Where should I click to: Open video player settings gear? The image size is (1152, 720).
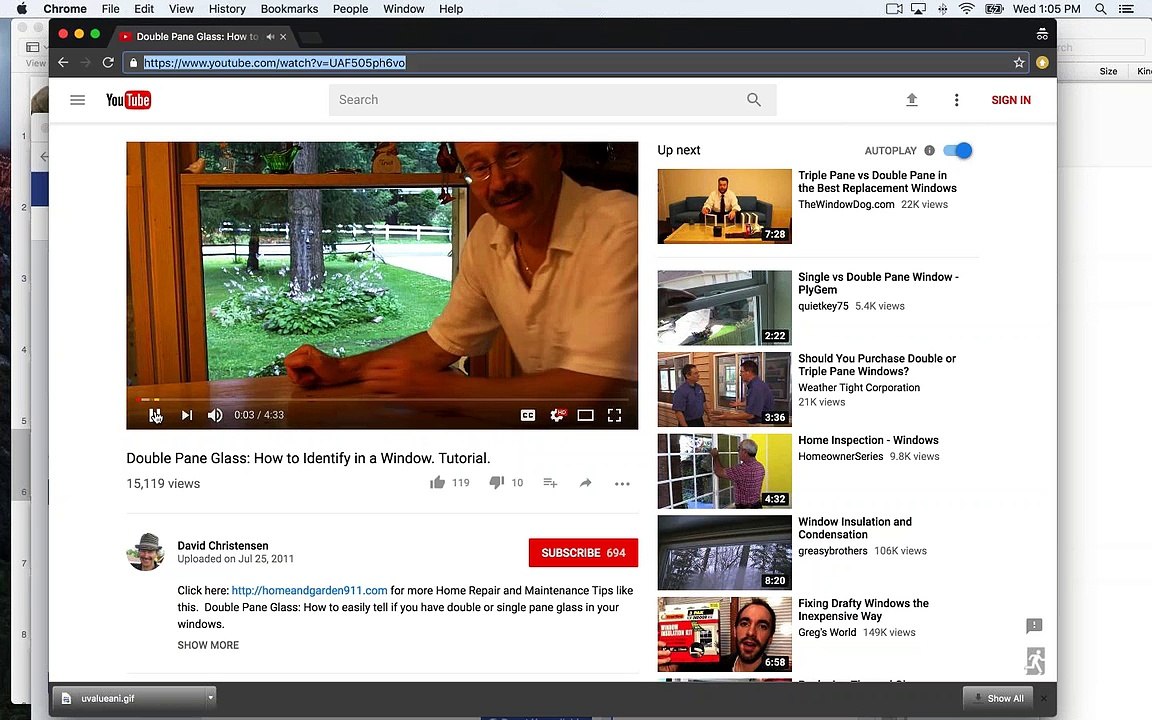(558, 415)
